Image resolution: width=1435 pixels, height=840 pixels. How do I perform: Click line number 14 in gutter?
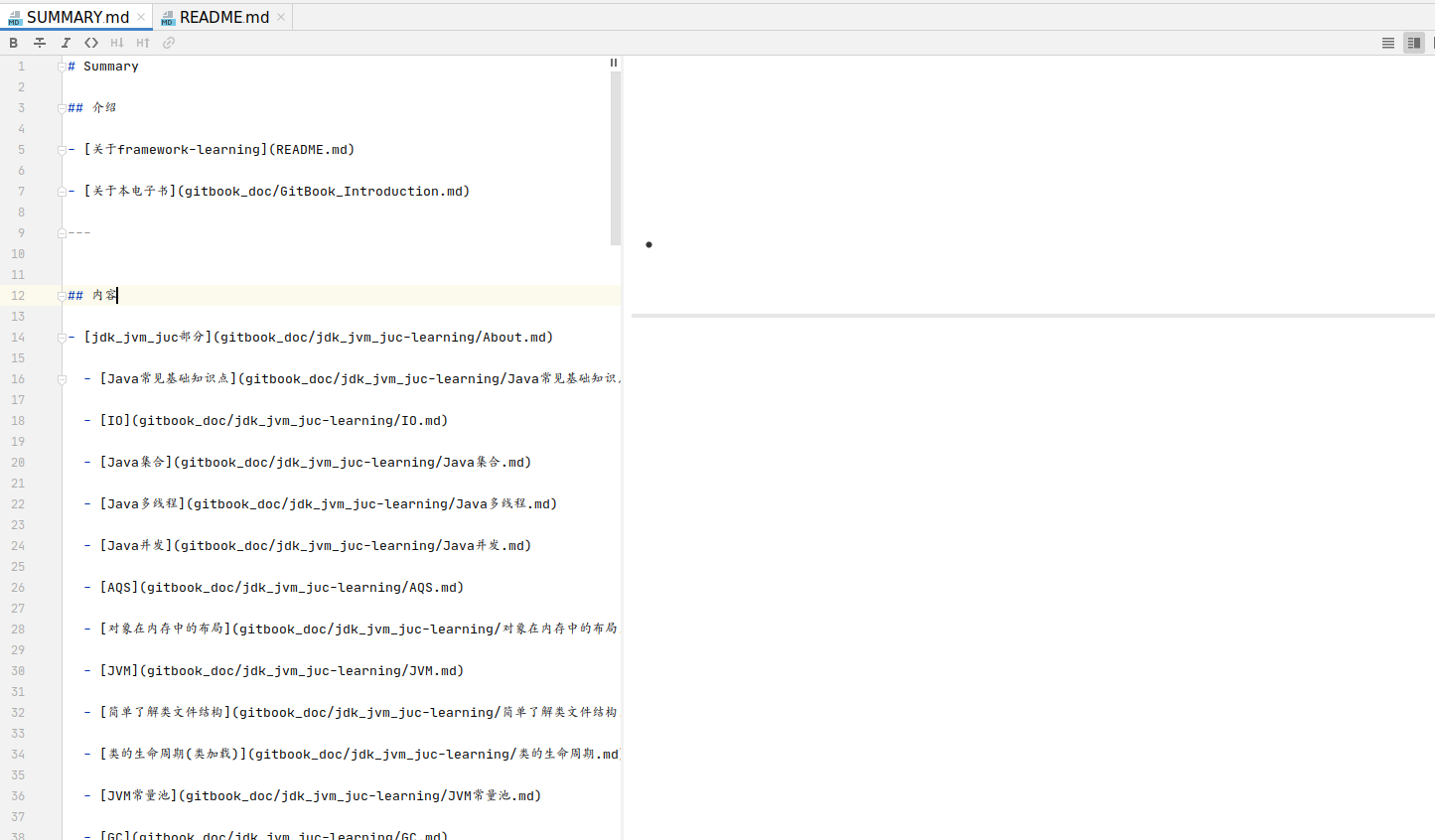pos(18,338)
